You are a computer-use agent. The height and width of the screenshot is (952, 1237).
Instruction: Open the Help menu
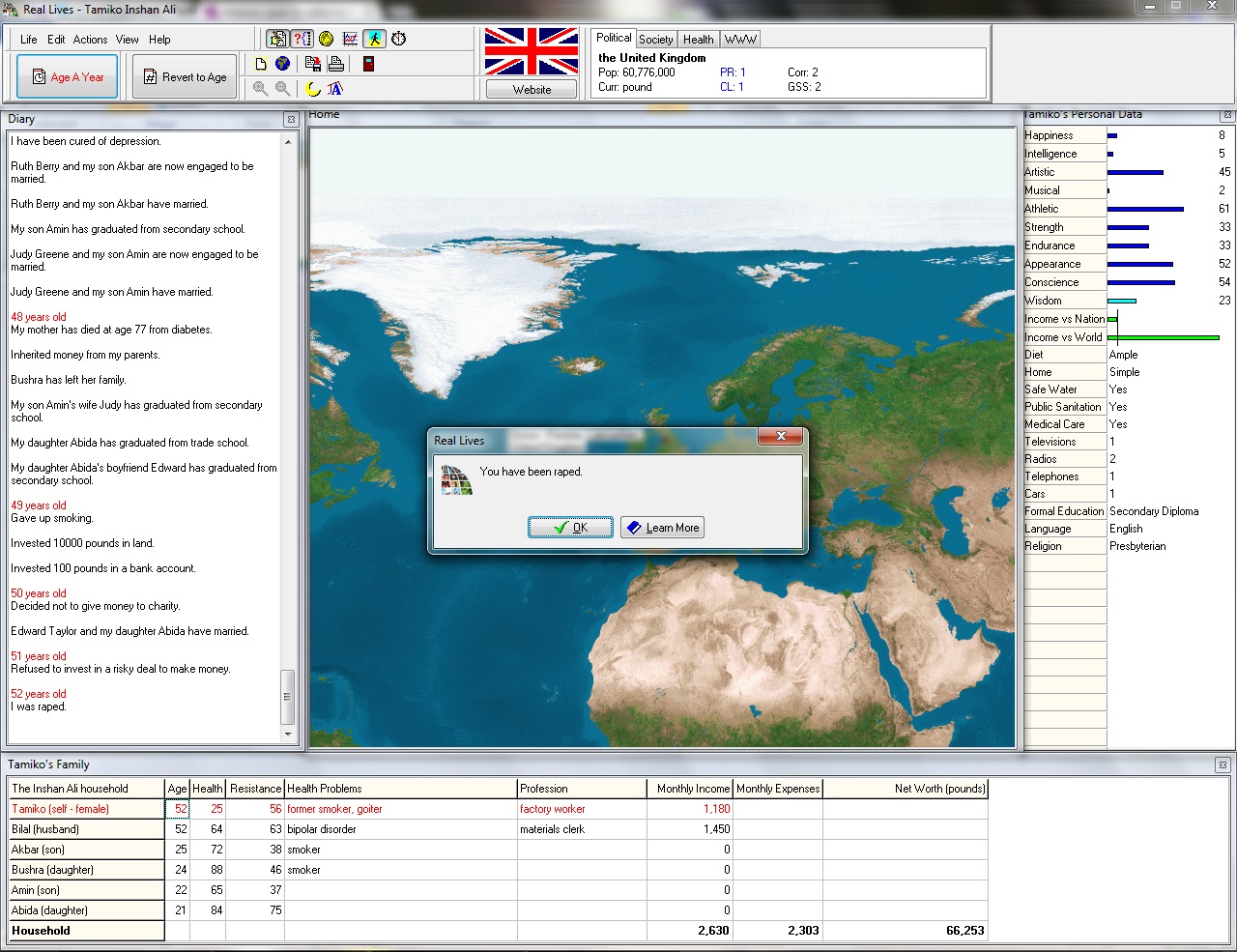pos(159,40)
